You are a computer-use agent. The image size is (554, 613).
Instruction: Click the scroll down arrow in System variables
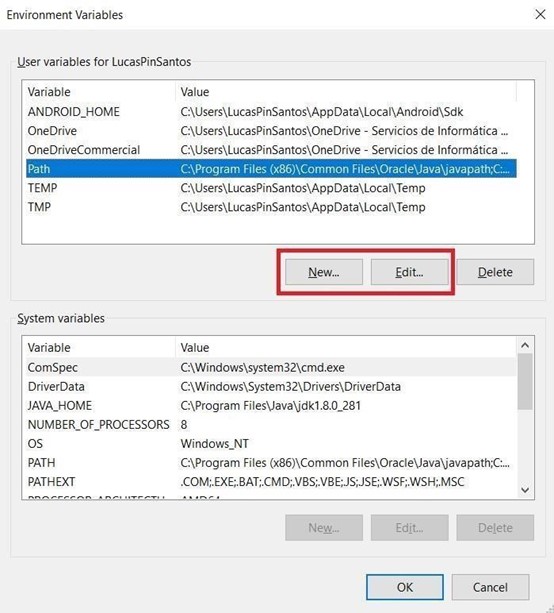pyautogui.click(x=525, y=490)
